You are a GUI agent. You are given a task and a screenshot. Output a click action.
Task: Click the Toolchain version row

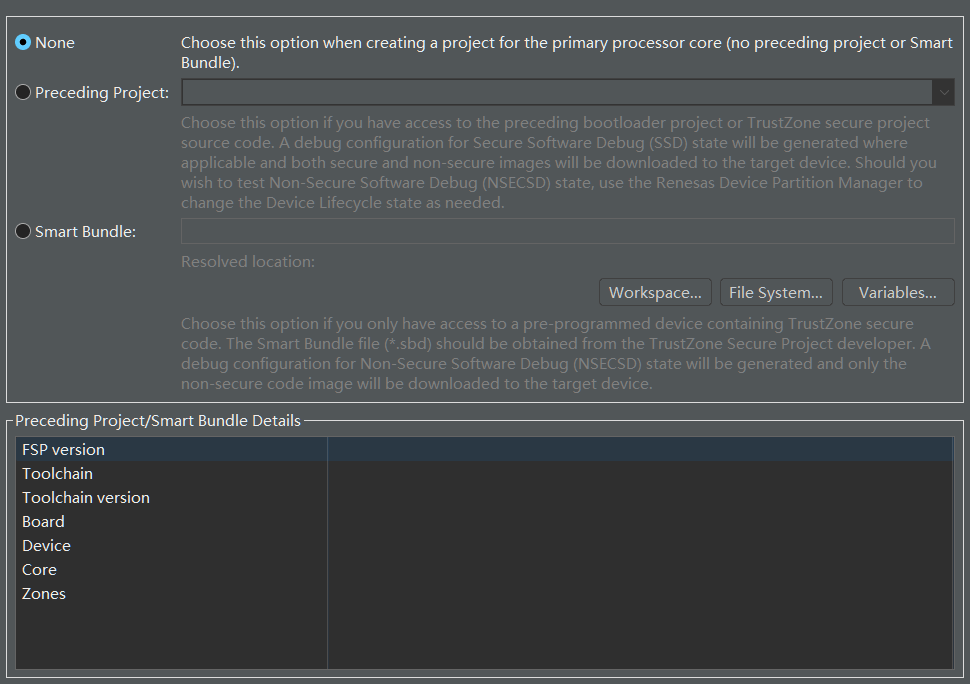click(x=484, y=498)
